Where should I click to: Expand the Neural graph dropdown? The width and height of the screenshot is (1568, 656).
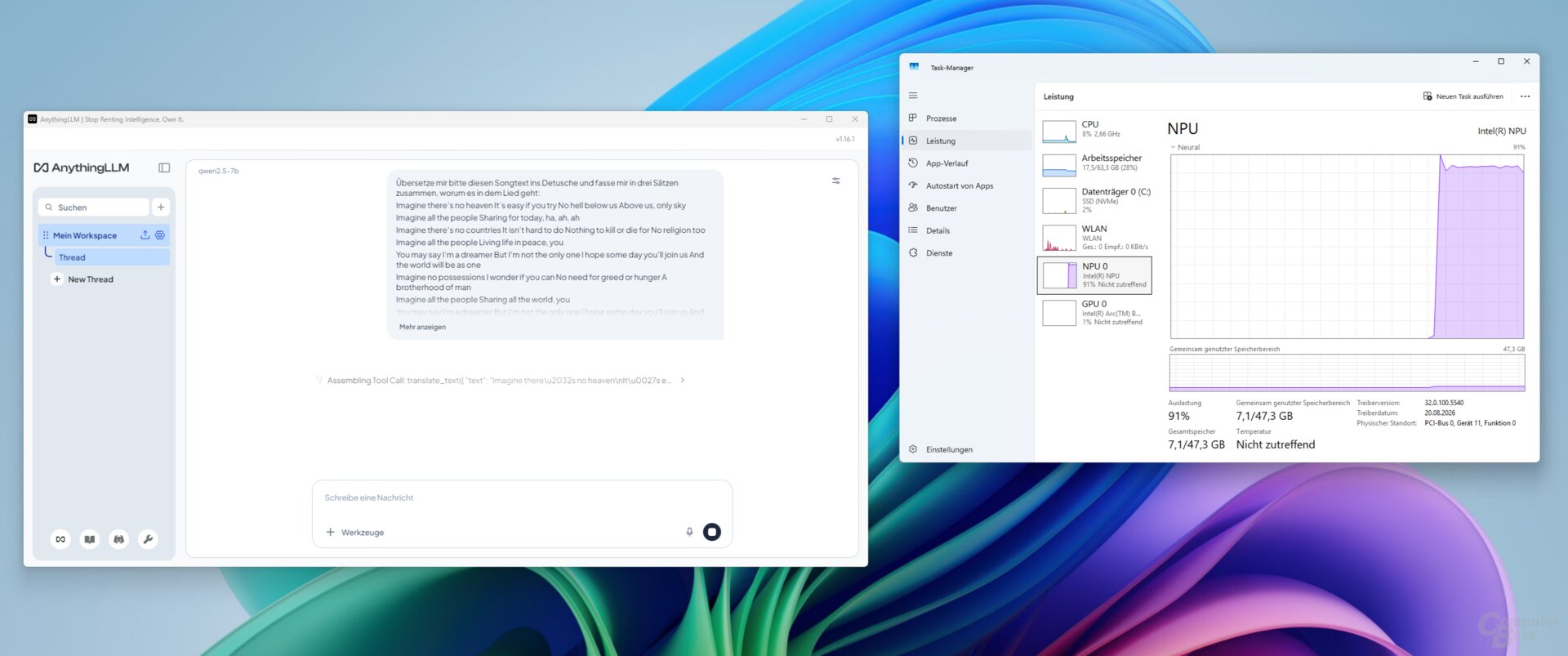[1174, 148]
